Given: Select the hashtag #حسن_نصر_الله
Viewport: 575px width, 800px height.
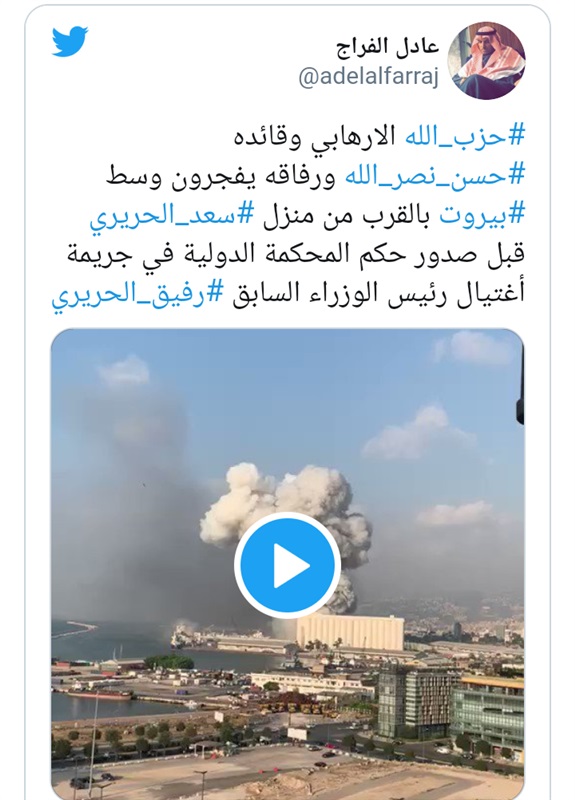Looking at the screenshot, I should [x=435, y=176].
